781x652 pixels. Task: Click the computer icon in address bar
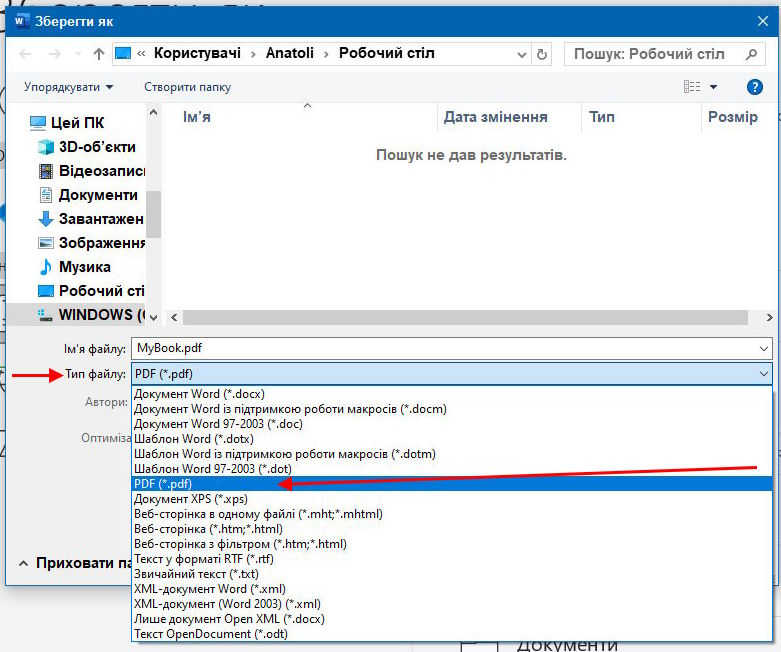point(123,53)
